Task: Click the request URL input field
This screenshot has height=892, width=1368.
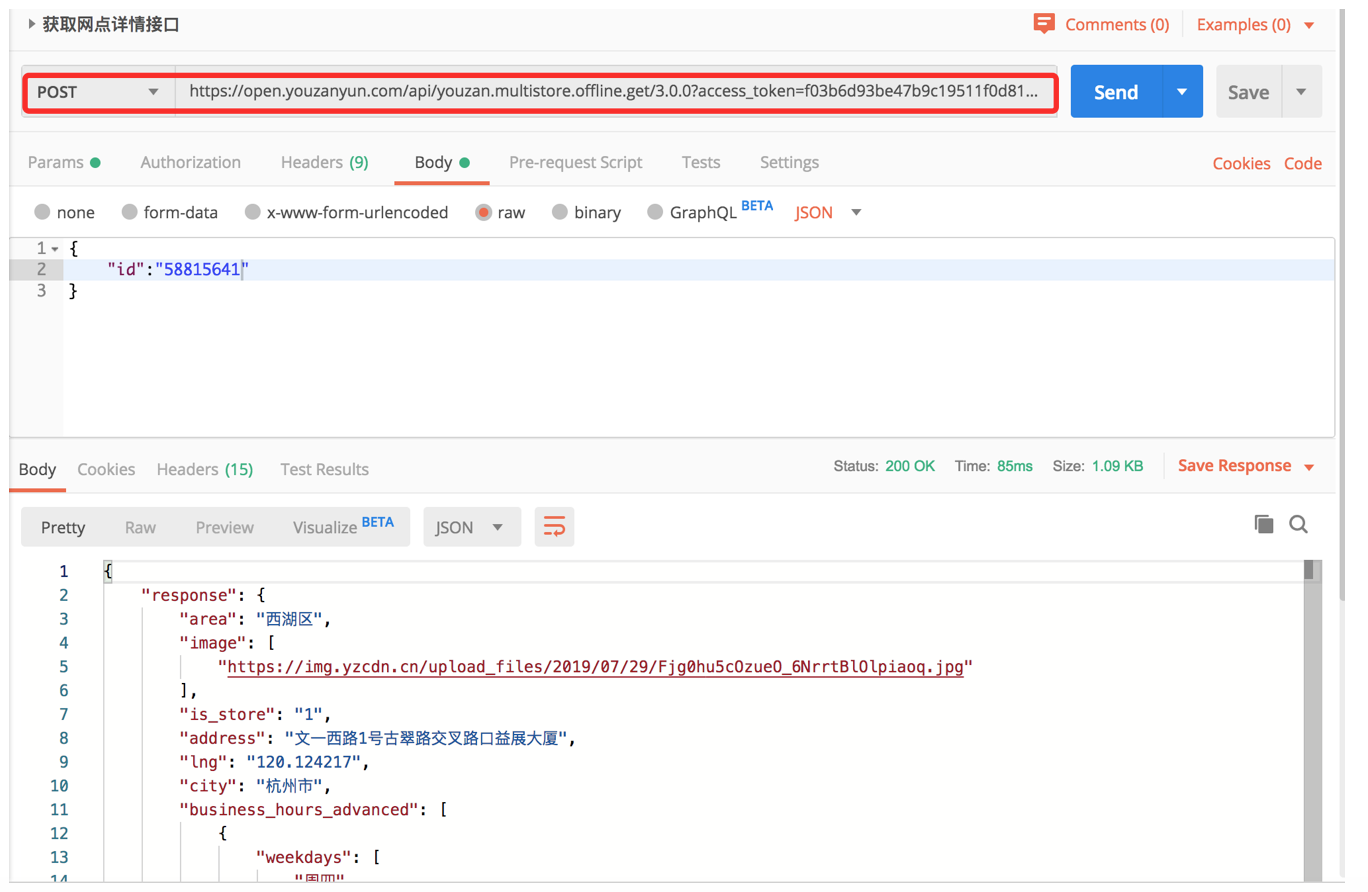Action: pyautogui.click(x=615, y=92)
